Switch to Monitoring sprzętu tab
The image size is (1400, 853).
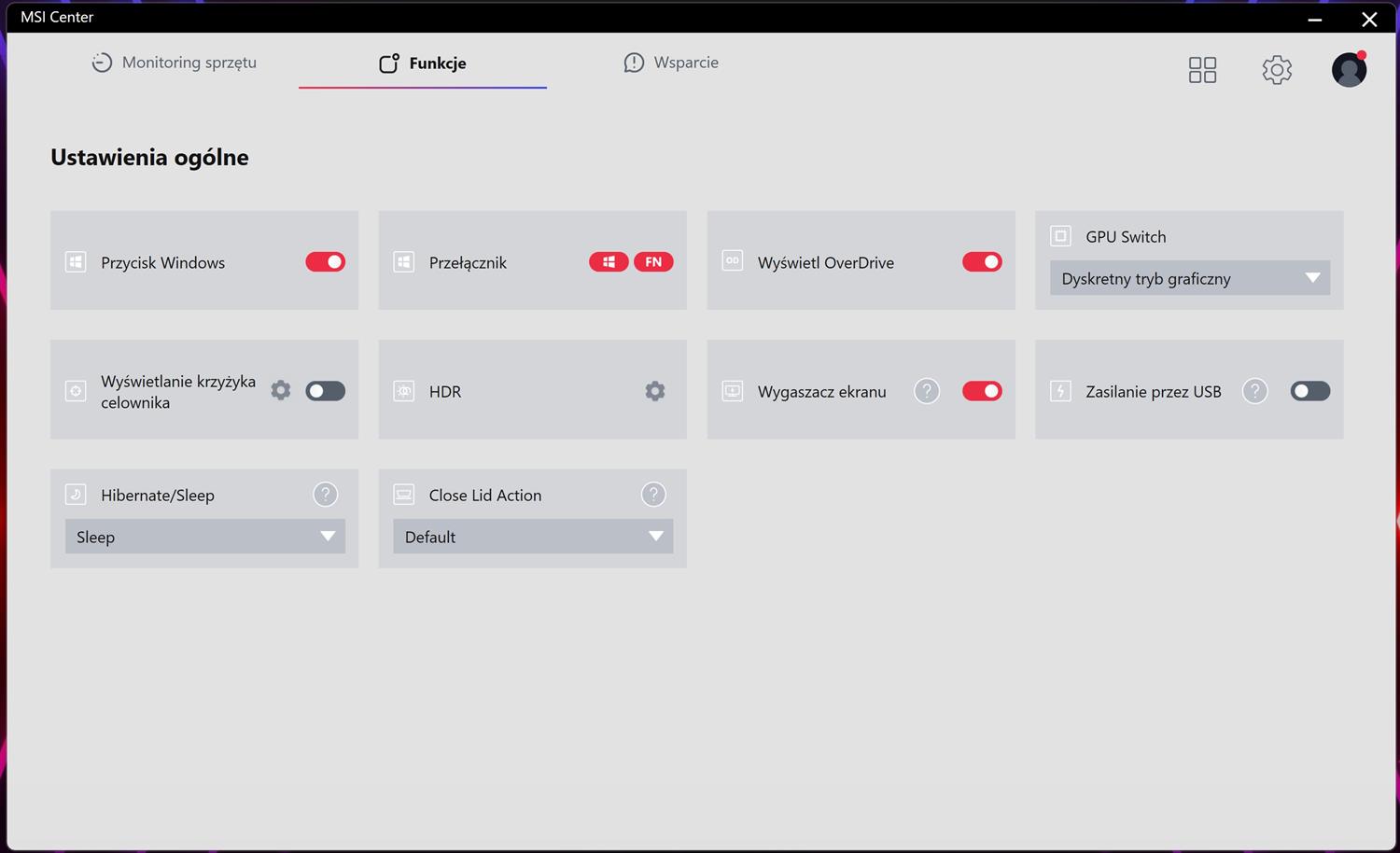175,63
